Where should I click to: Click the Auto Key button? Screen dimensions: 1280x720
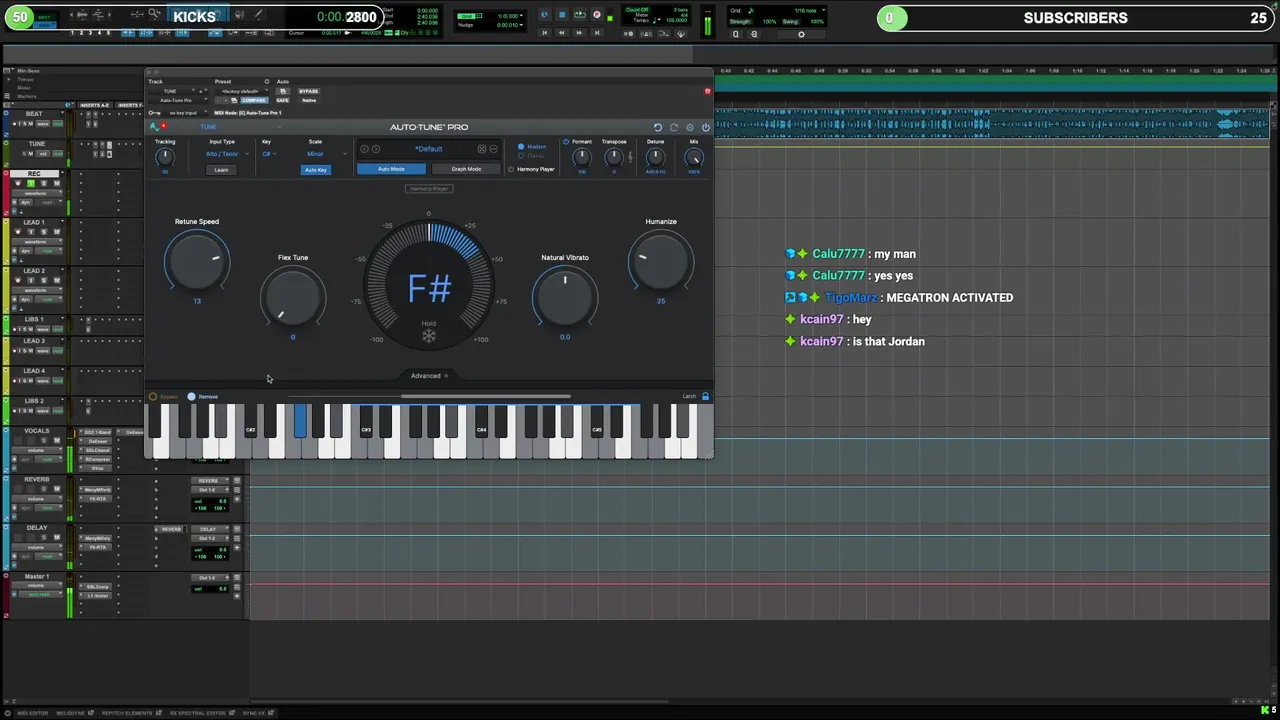tap(316, 170)
